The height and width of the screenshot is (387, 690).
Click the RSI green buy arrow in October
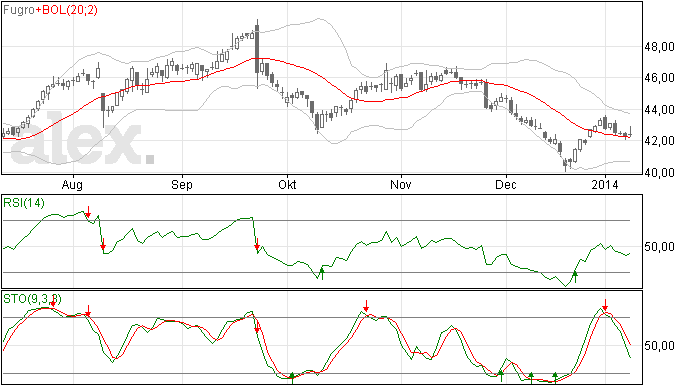(x=322, y=273)
